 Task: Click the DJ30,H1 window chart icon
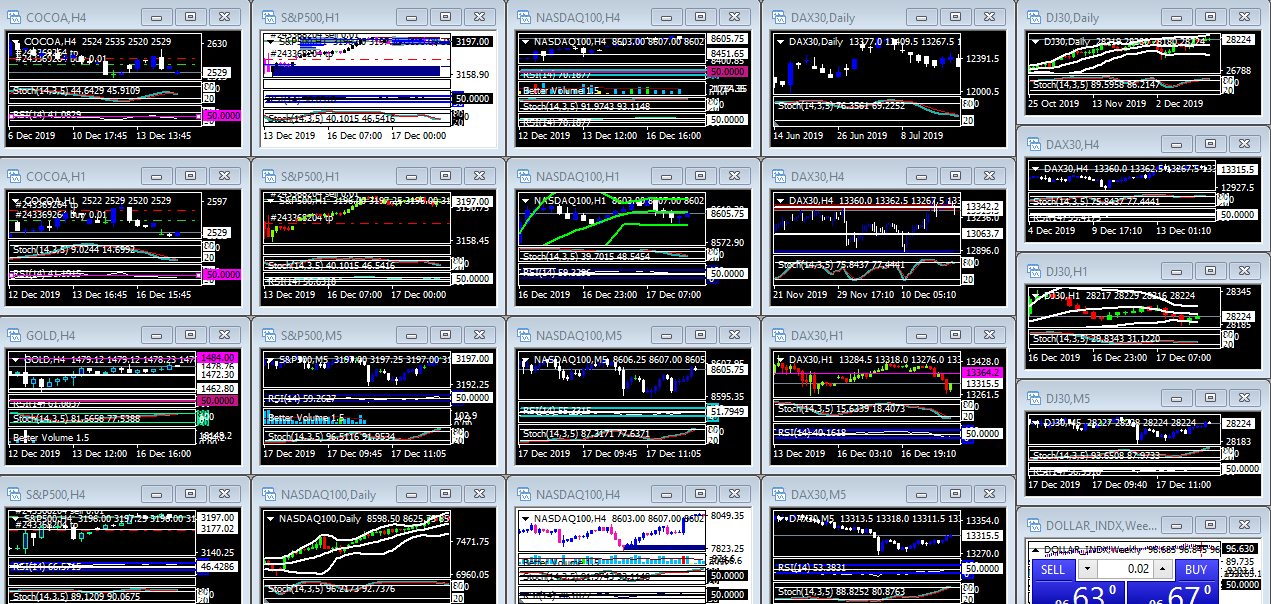[1033, 271]
